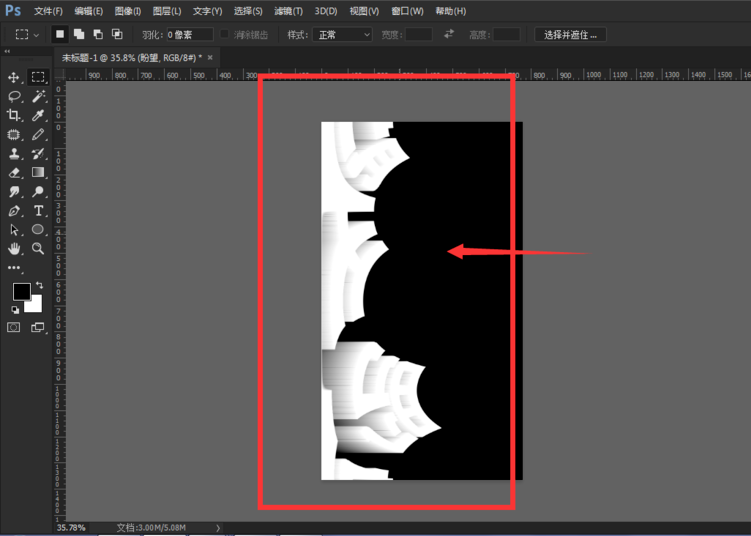The height and width of the screenshot is (536, 751).
Task: Select the Ellipse shape tool
Action: pos(38,229)
